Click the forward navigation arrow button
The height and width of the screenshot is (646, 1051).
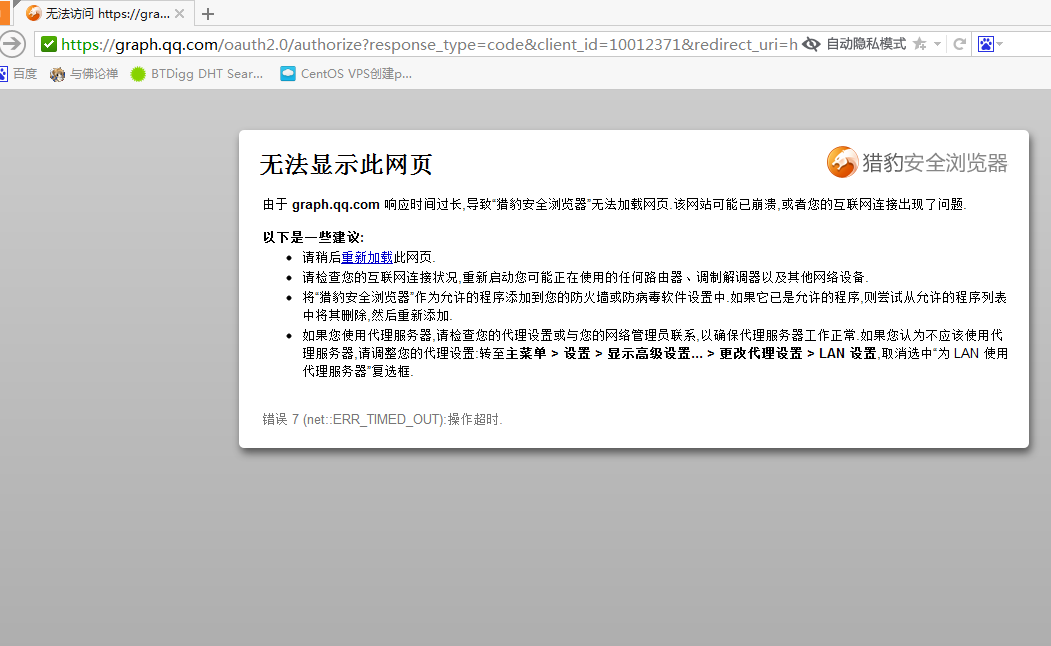pos(11,44)
